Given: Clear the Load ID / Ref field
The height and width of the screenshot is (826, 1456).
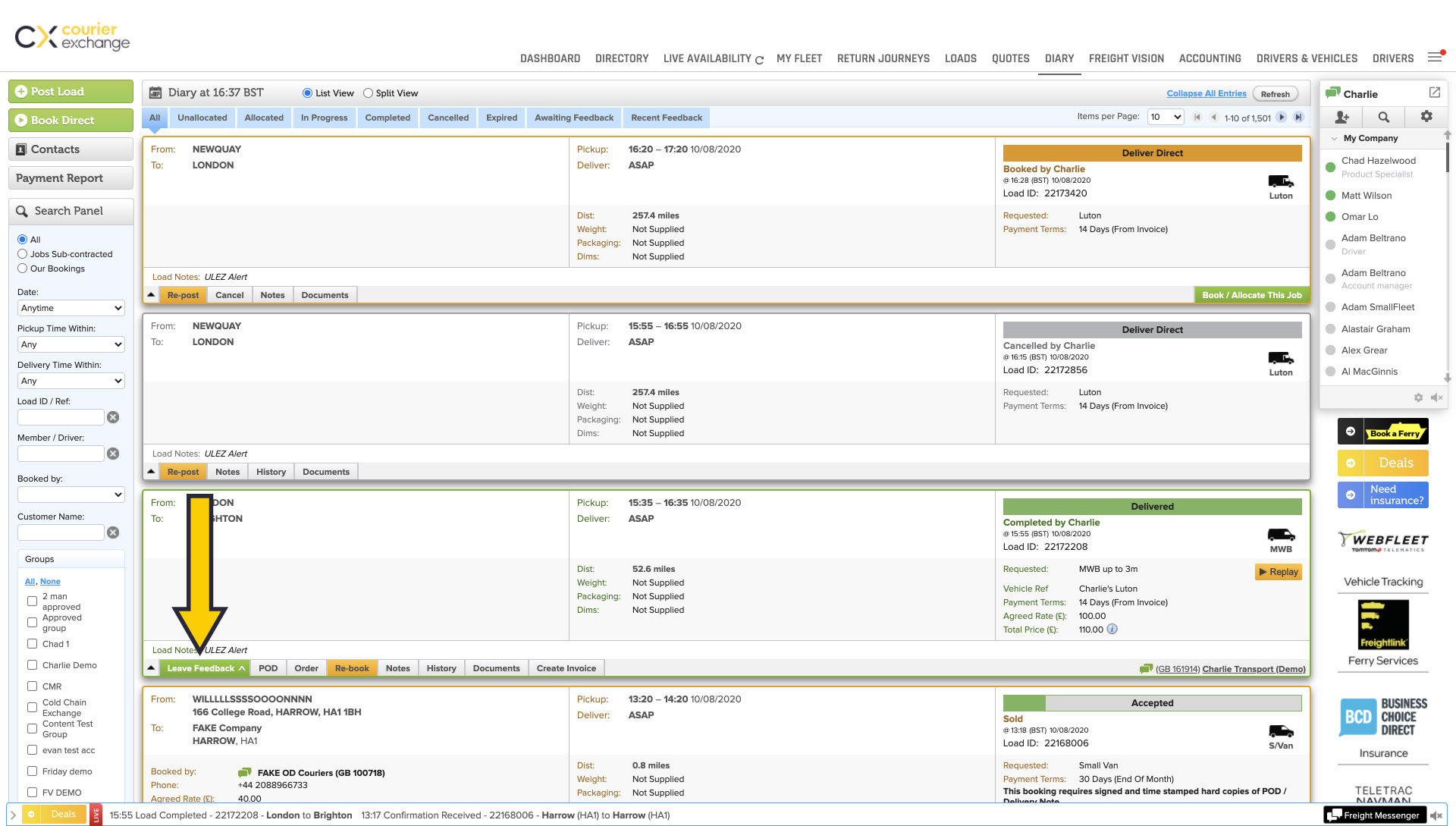Looking at the screenshot, I should 113,417.
